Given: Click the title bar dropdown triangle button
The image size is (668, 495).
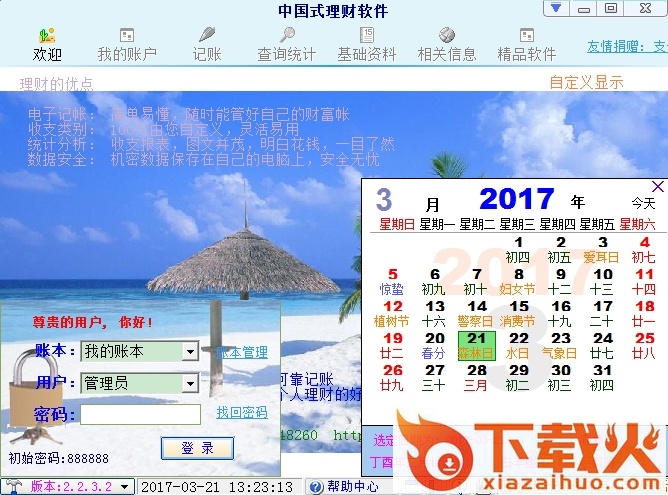Looking at the screenshot, I should pyautogui.click(x=556, y=8).
